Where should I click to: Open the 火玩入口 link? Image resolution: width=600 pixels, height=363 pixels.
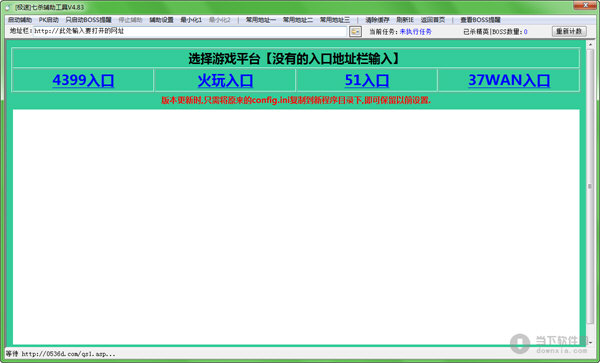click(x=225, y=80)
